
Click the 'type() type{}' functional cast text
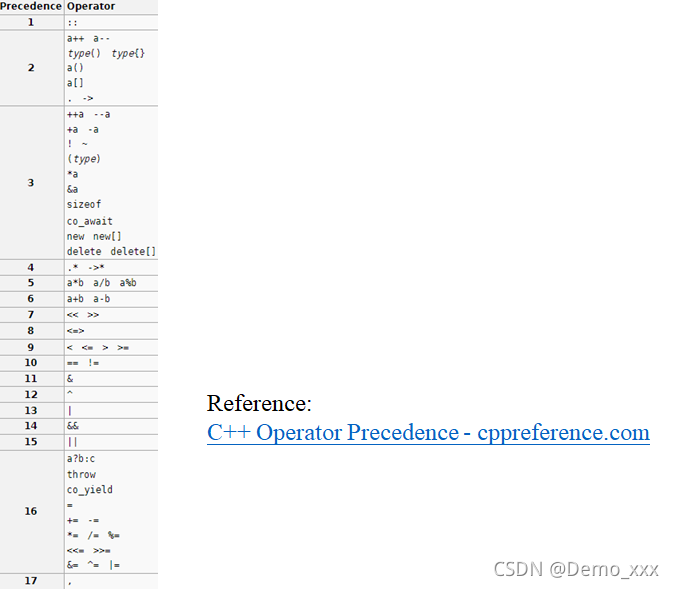coord(106,53)
